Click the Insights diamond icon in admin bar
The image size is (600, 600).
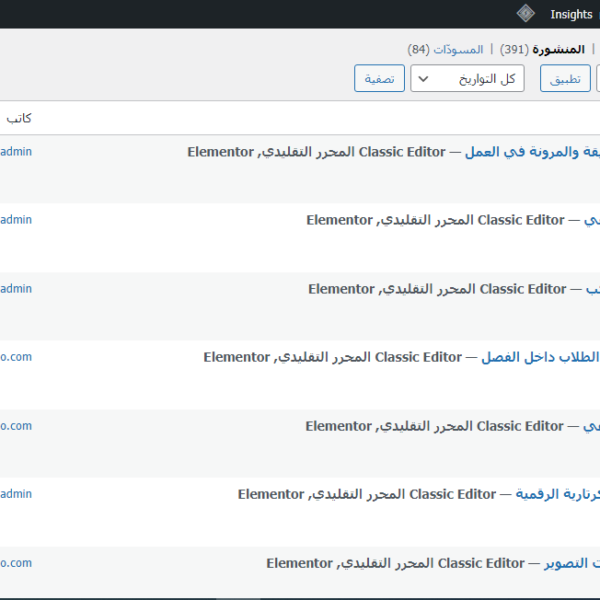pos(526,14)
